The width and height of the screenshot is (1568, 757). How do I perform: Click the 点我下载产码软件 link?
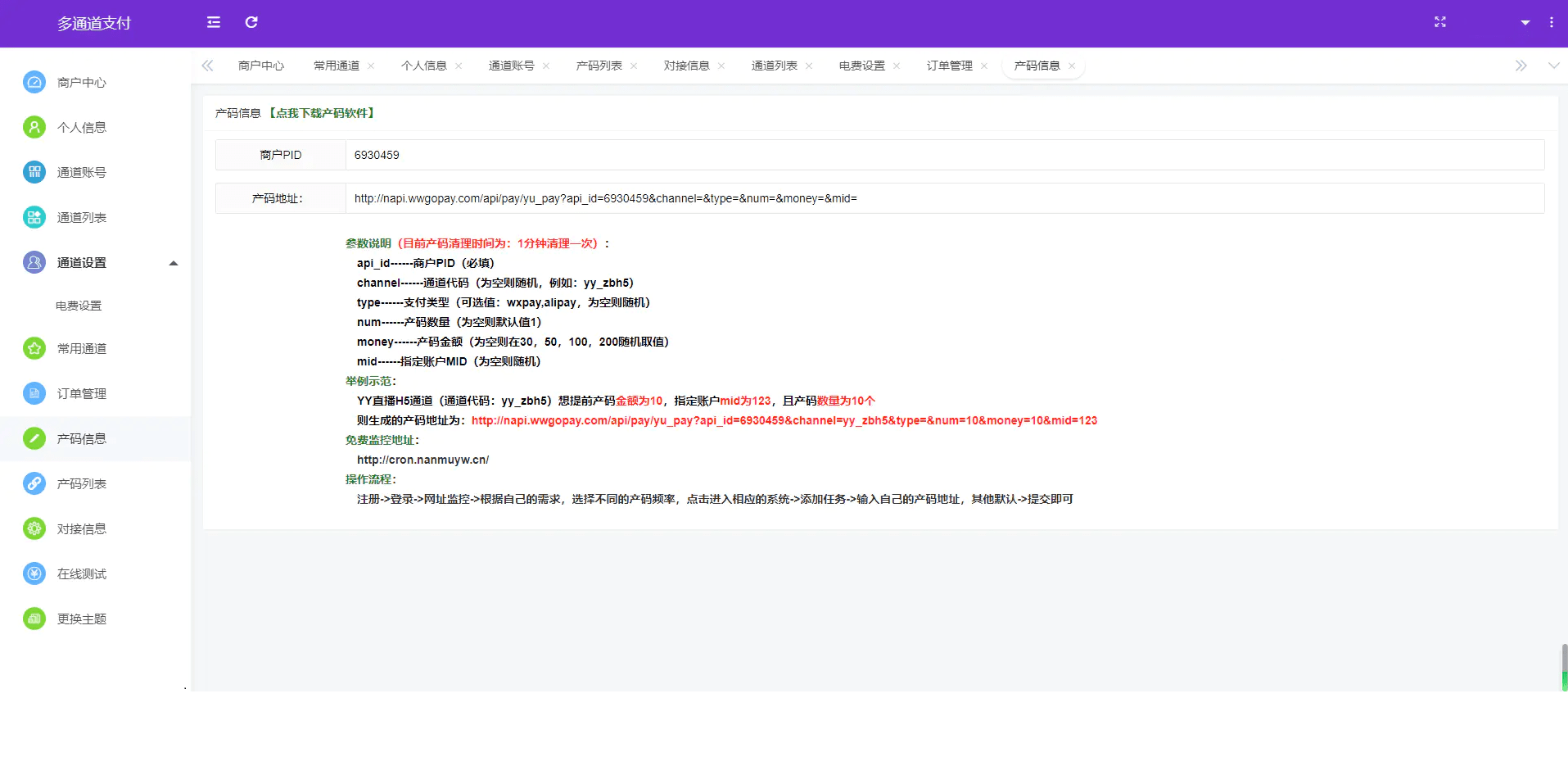coord(322,112)
